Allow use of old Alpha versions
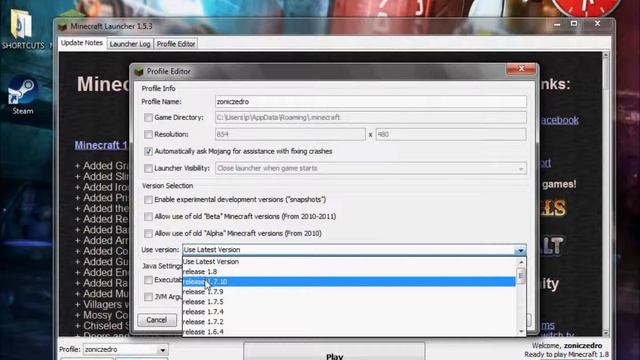 coord(148,233)
